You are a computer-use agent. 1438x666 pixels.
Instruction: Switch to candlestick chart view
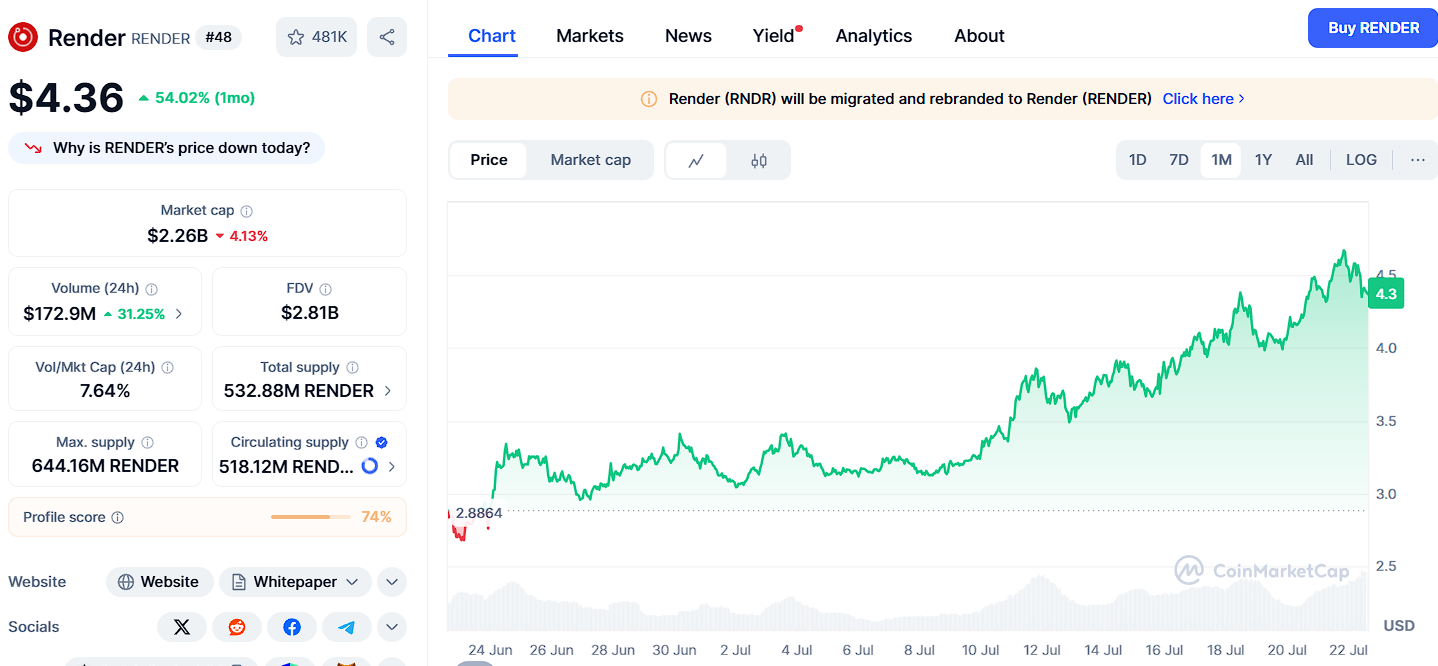click(x=759, y=160)
